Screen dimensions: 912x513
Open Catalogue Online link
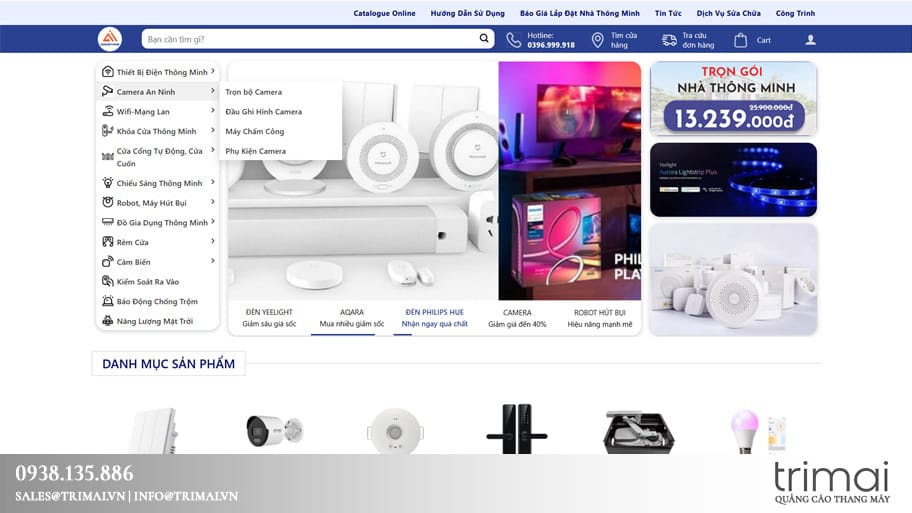click(384, 13)
